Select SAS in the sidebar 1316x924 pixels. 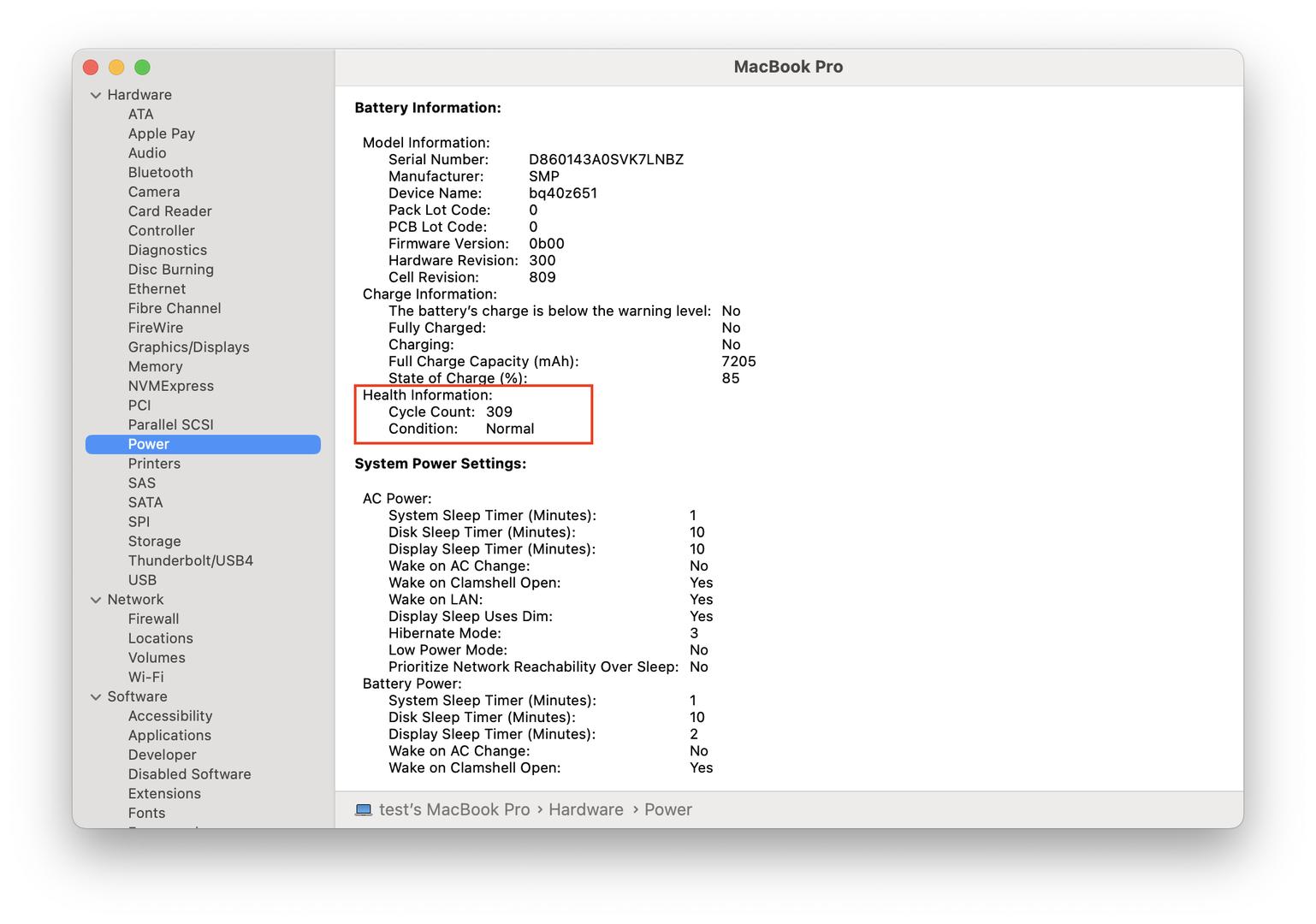tap(142, 483)
